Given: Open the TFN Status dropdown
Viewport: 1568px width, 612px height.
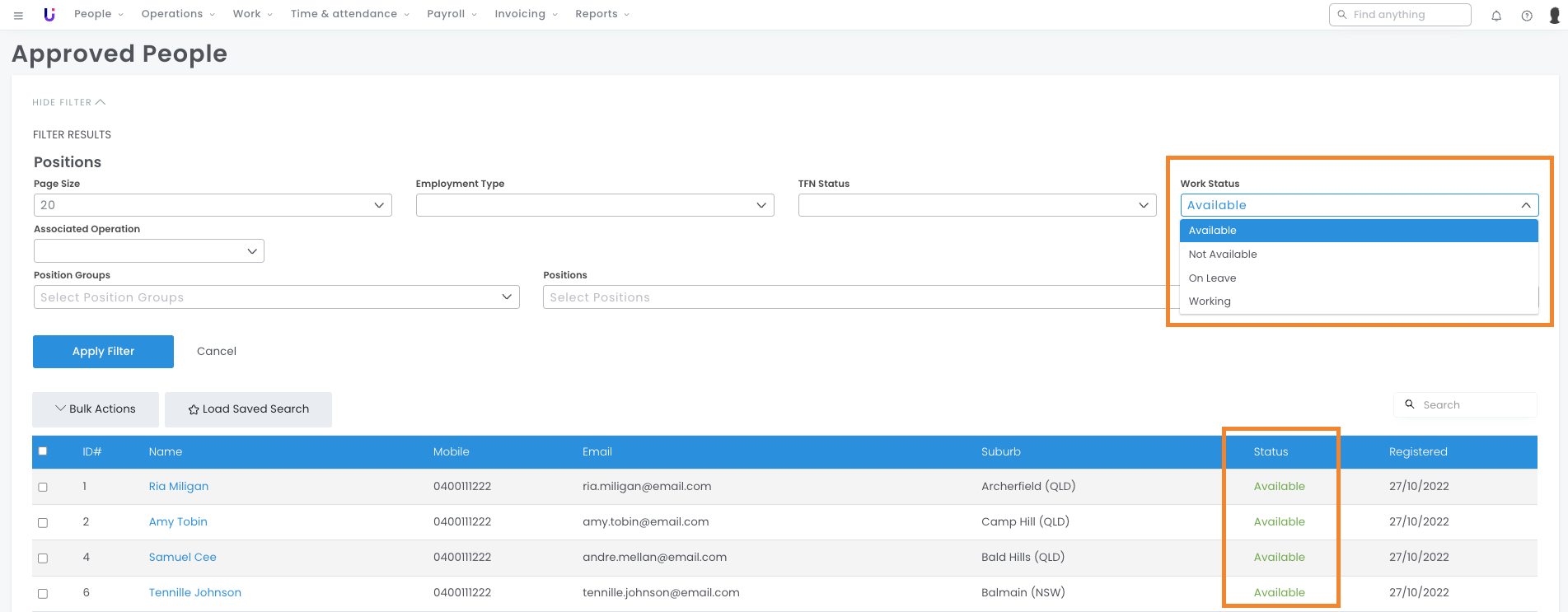Looking at the screenshot, I should (x=976, y=205).
